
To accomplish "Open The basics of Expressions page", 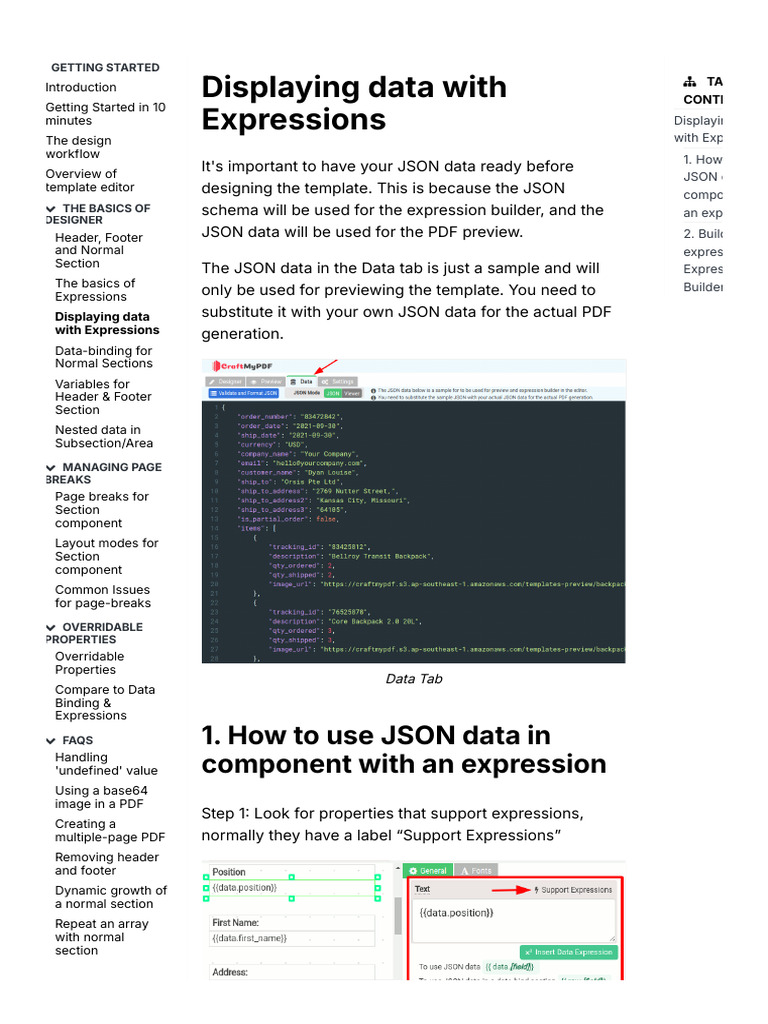I will pos(95,290).
